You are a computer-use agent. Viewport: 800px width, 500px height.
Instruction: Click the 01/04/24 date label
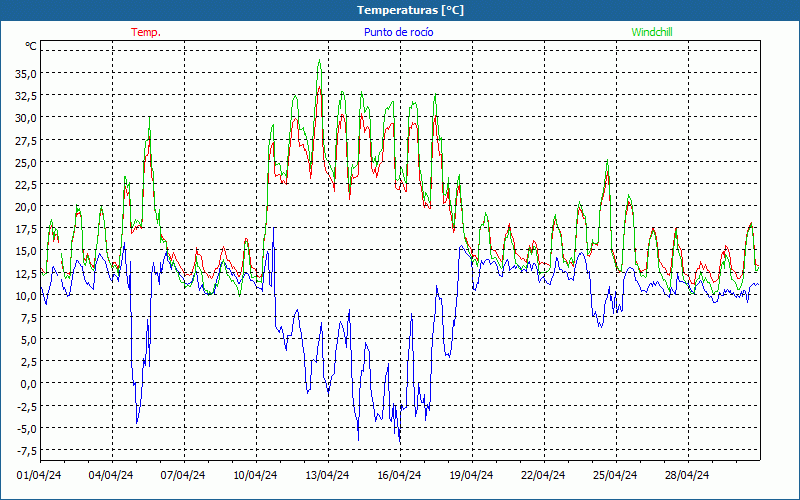pyautogui.click(x=39, y=475)
